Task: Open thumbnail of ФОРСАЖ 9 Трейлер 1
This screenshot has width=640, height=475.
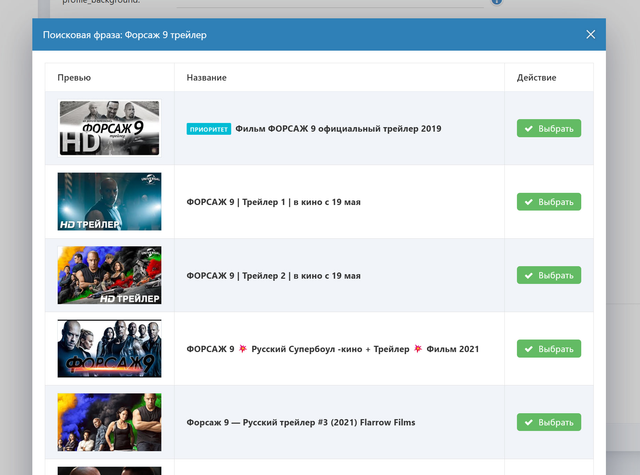Action: click(109, 202)
